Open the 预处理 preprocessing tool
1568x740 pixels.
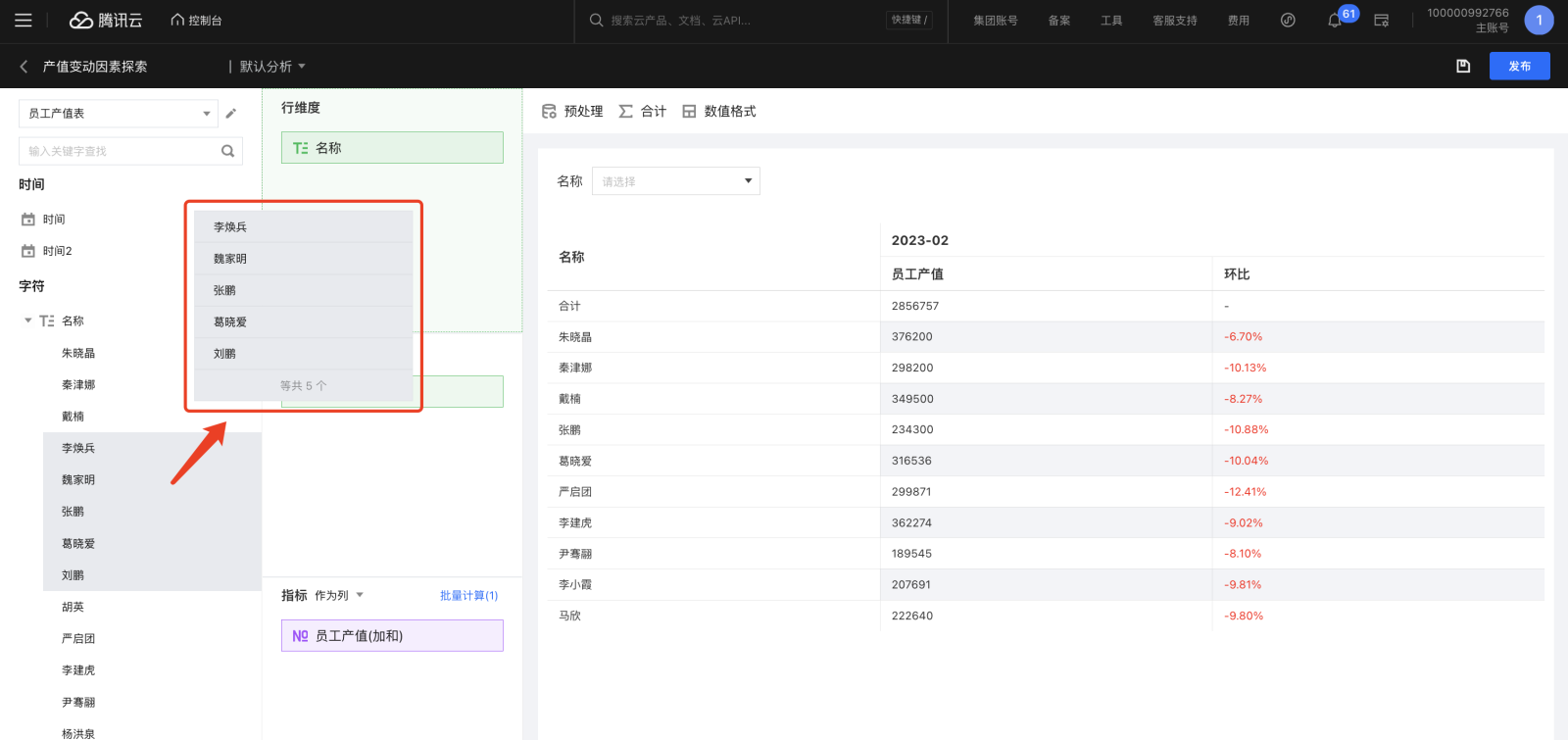click(x=572, y=112)
